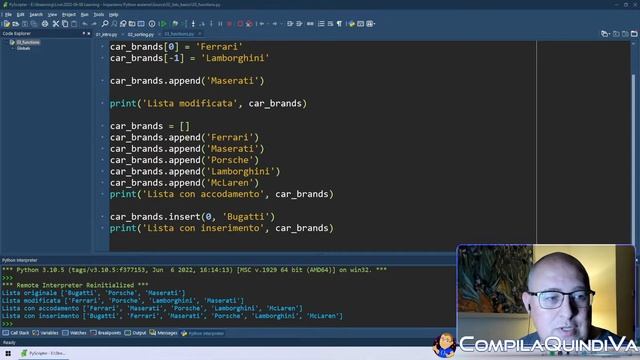Open the View menu

[x=52, y=14]
